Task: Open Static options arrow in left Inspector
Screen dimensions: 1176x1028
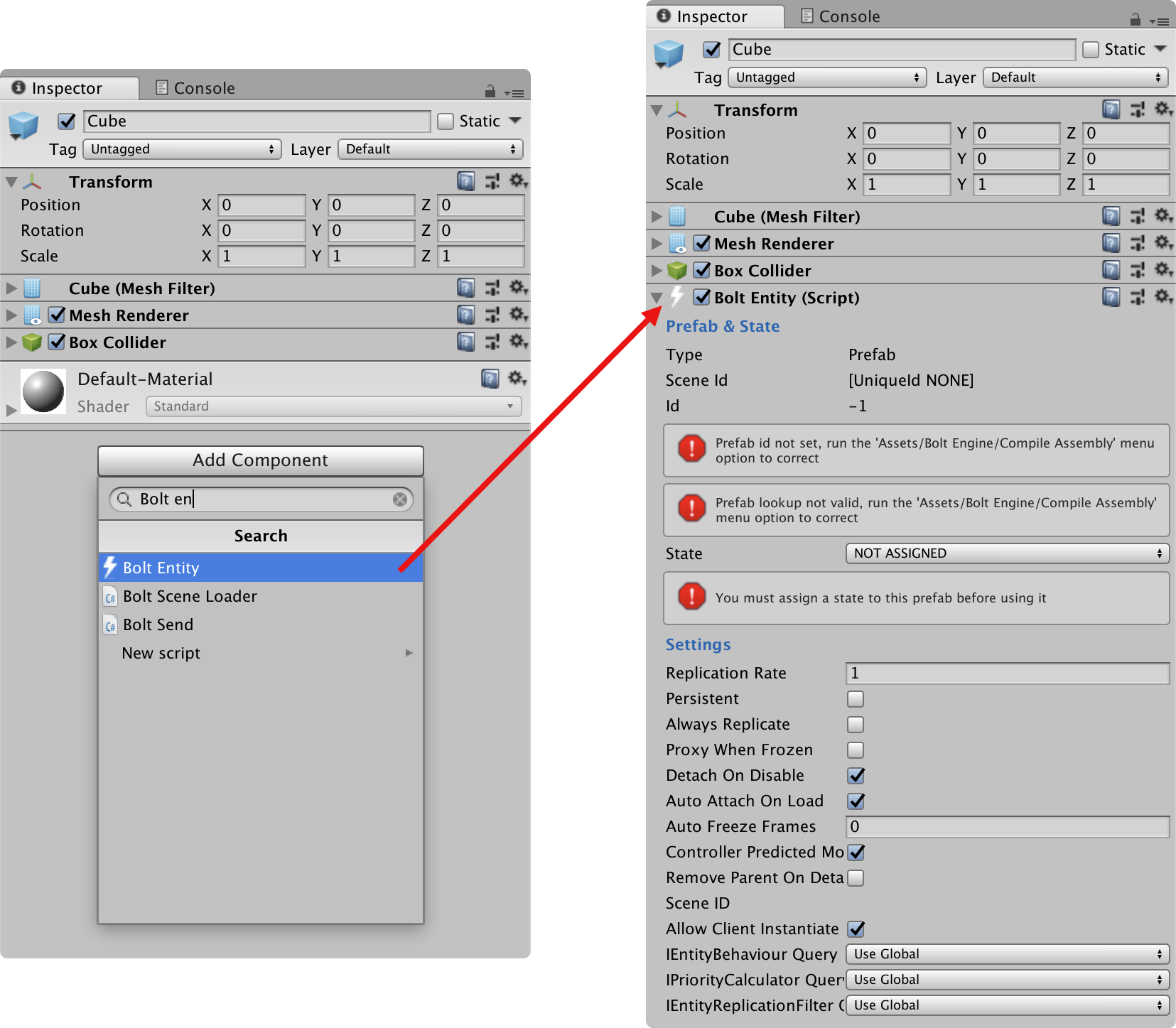Action: (515, 121)
